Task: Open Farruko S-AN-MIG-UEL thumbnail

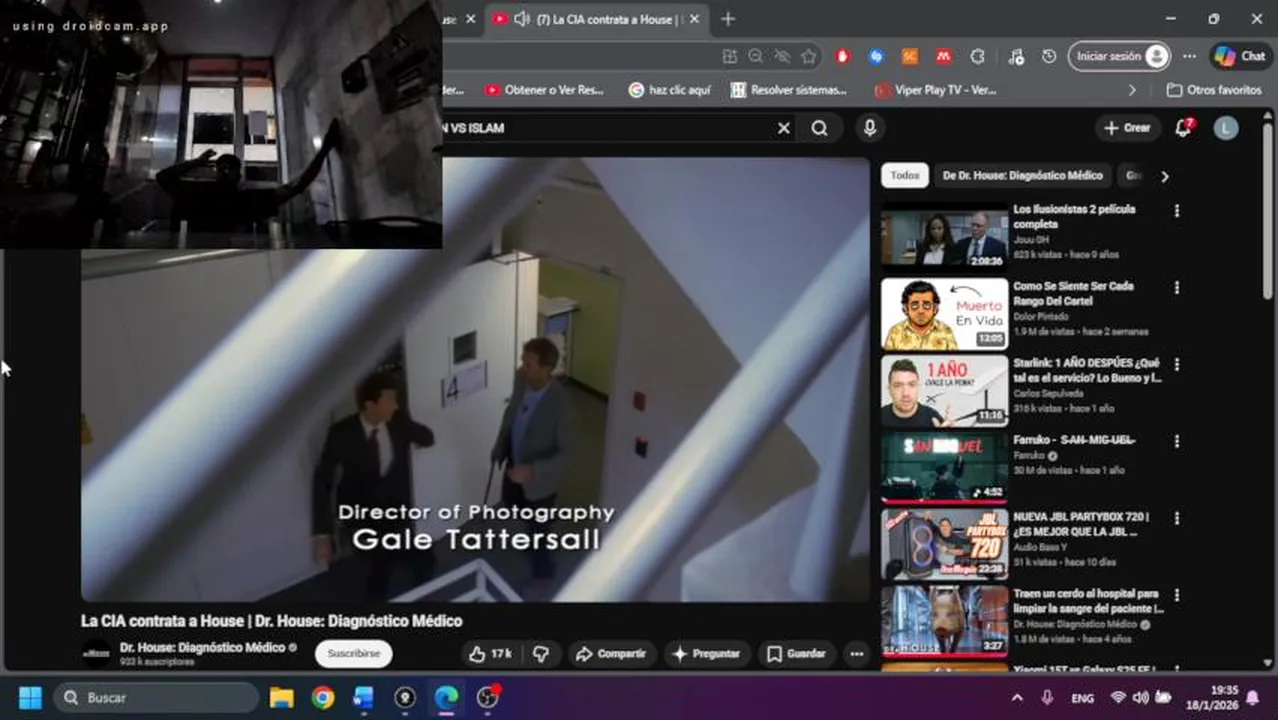Action: [944, 467]
